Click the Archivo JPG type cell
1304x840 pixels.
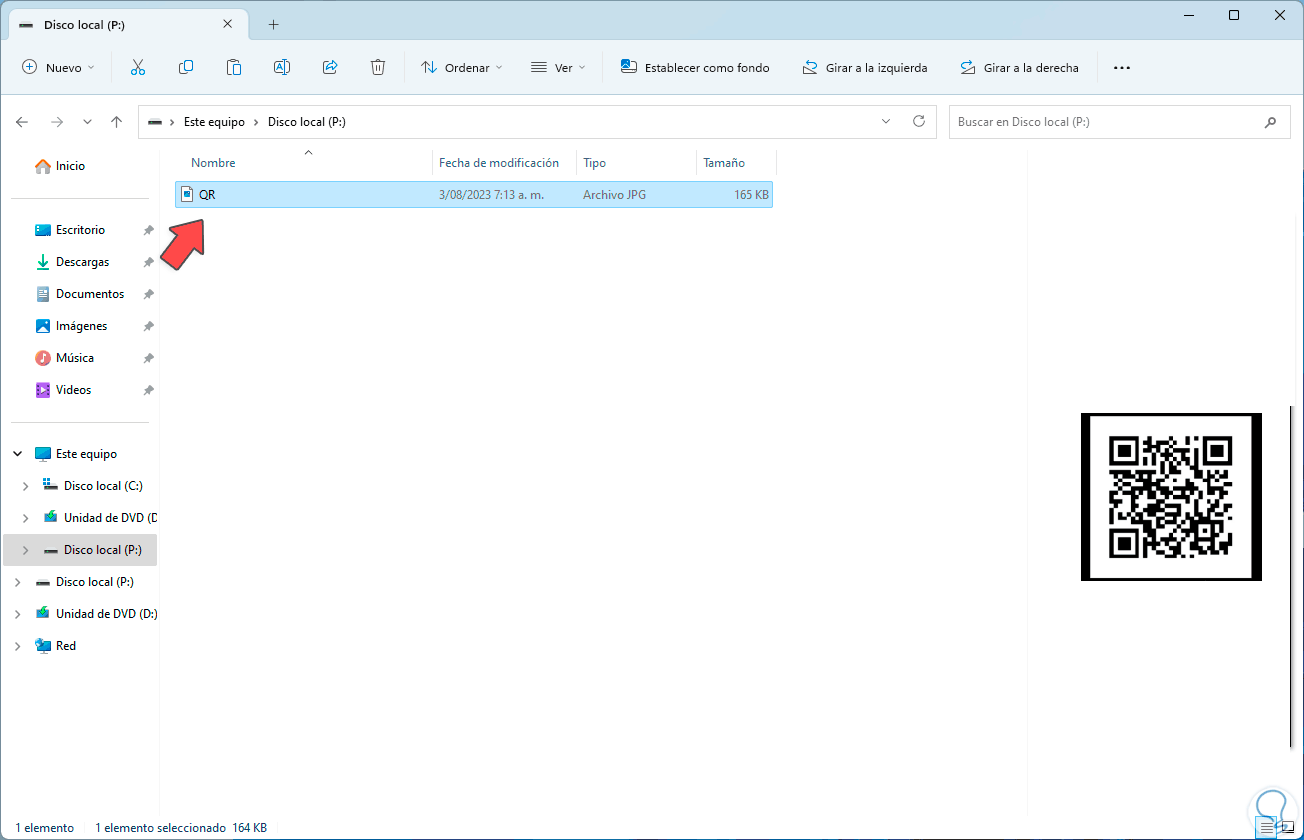pyautogui.click(x=614, y=195)
